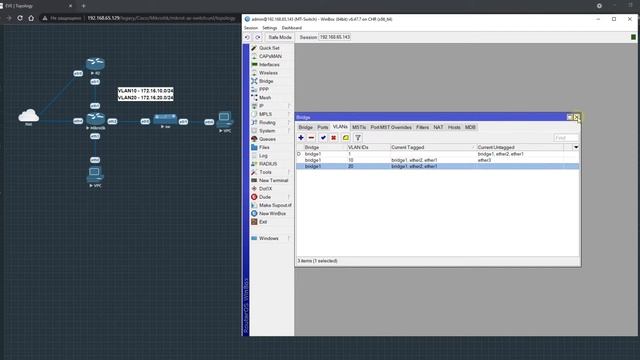This screenshot has height=360, width=640.
Task: Switch to the MDB tab
Action: pyautogui.click(x=470, y=127)
